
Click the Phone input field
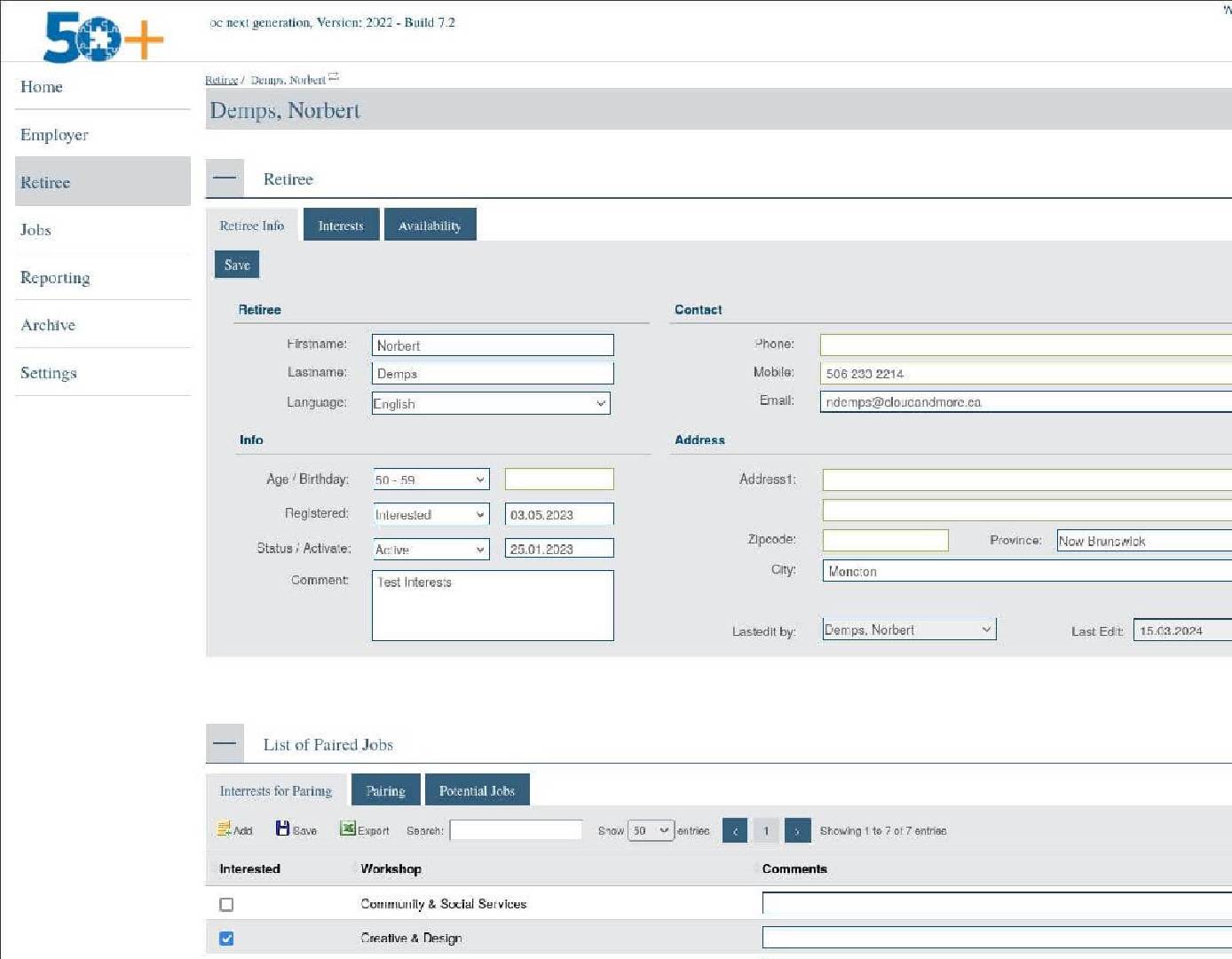(1026, 345)
